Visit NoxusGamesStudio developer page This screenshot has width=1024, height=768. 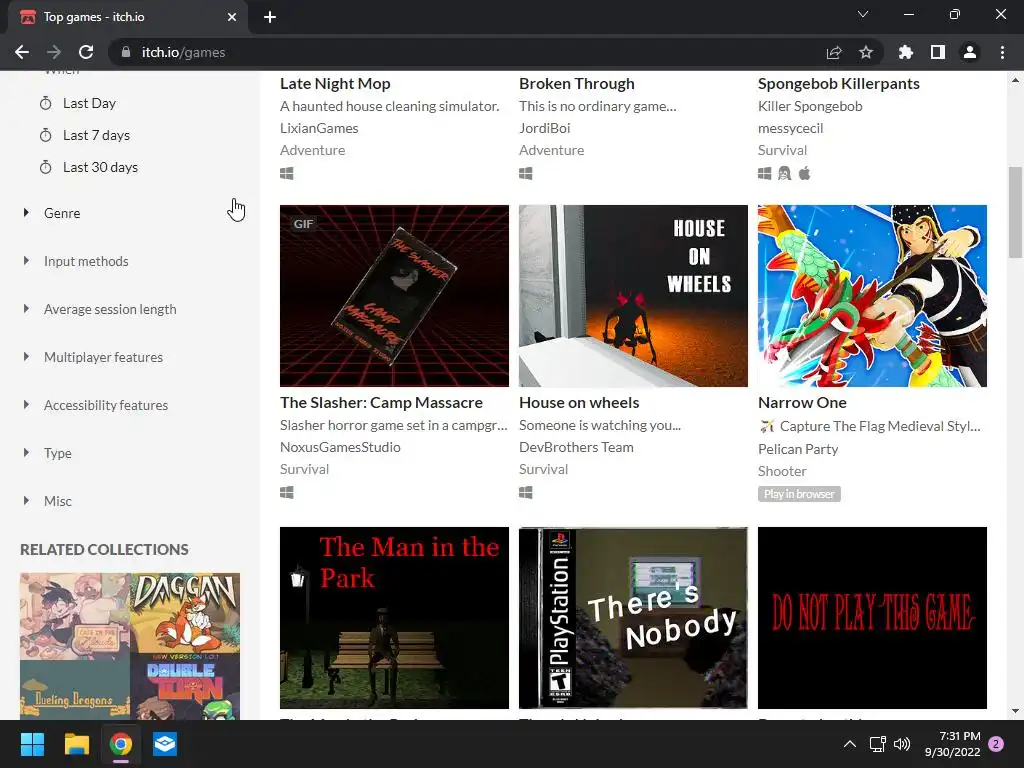coord(340,447)
